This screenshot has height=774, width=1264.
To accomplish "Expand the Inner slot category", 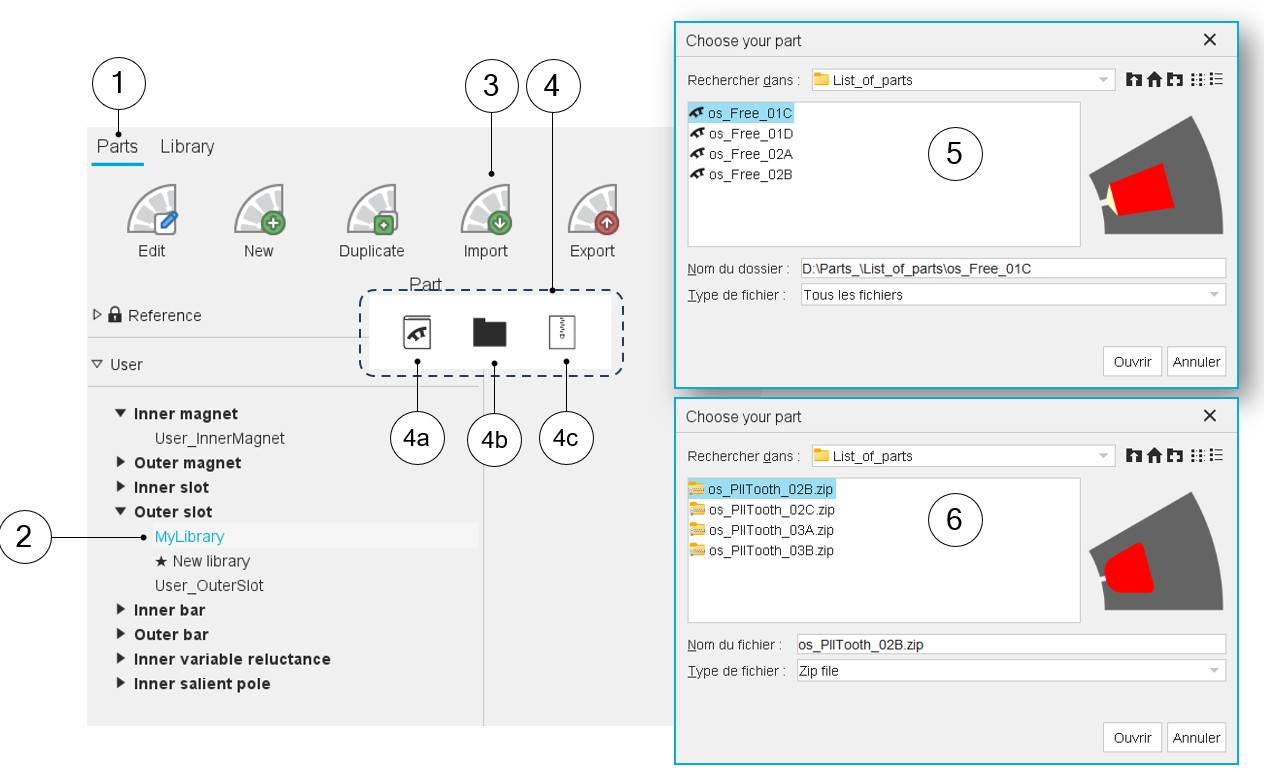I will pyautogui.click(x=121, y=487).
